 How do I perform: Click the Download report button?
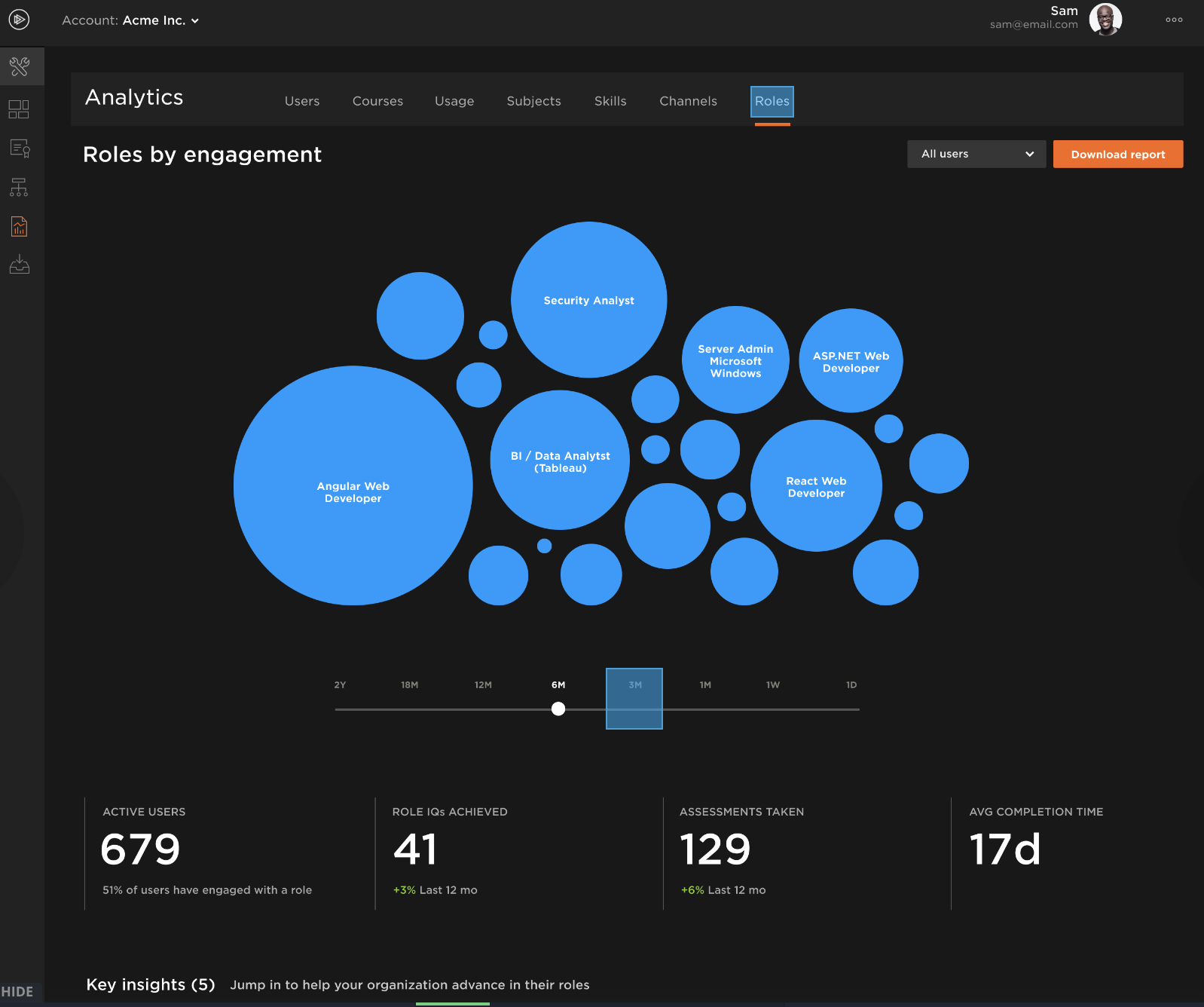[x=1118, y=154]
